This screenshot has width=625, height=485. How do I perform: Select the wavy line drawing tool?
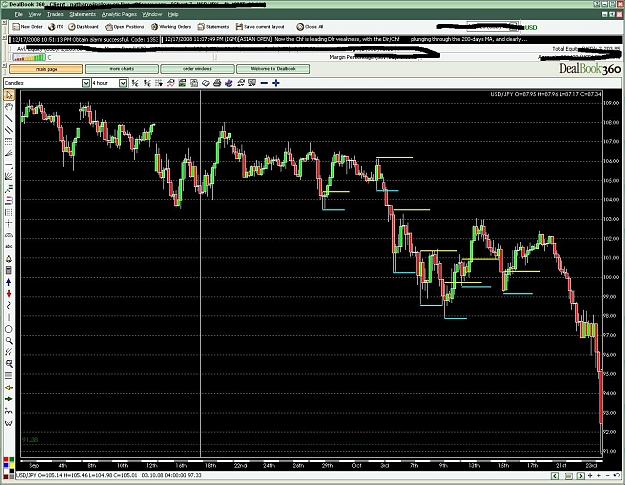coord(9,306)
